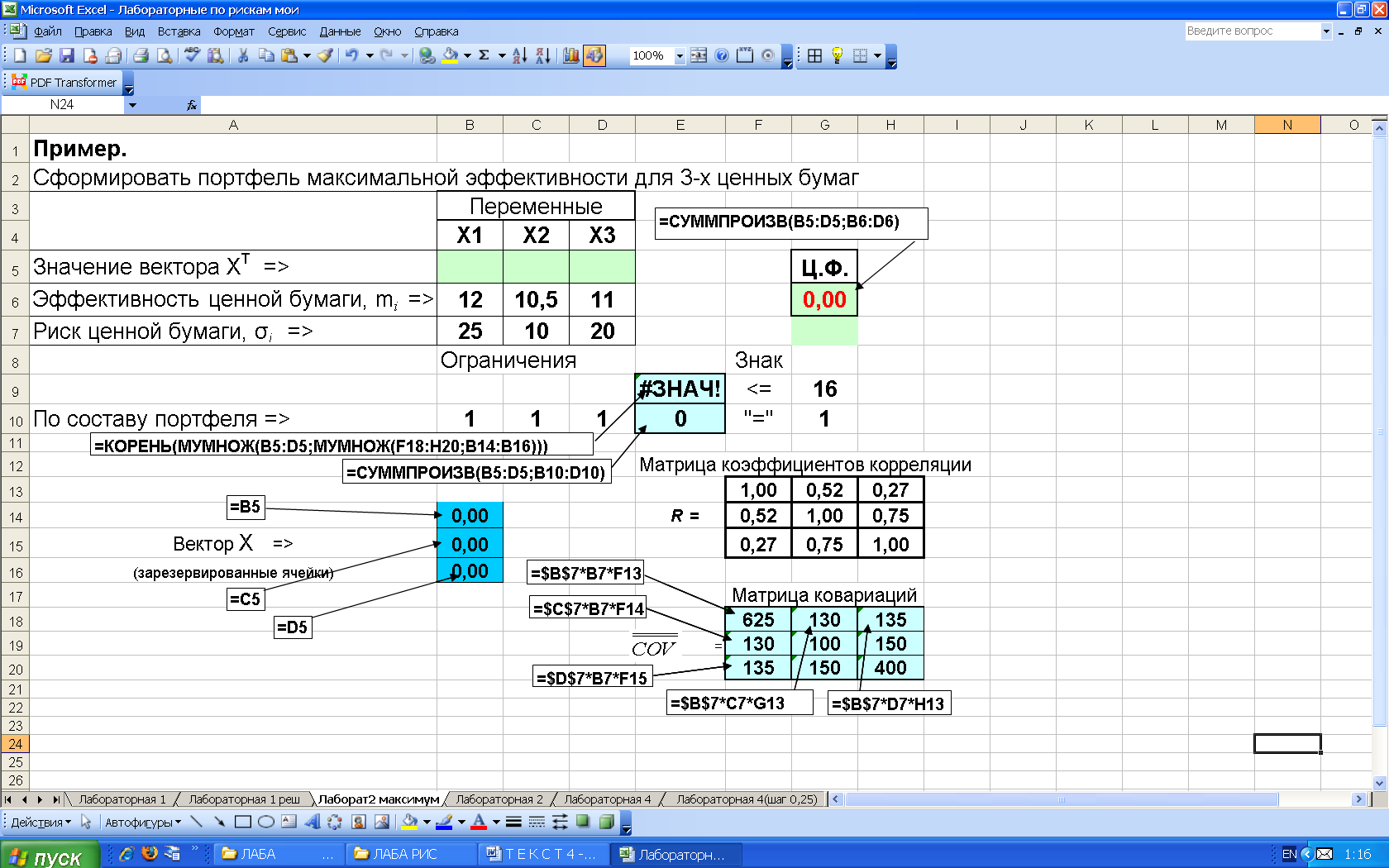Insert a Text Box from the drawing toolbar
1389x868 pixels.
289,822
